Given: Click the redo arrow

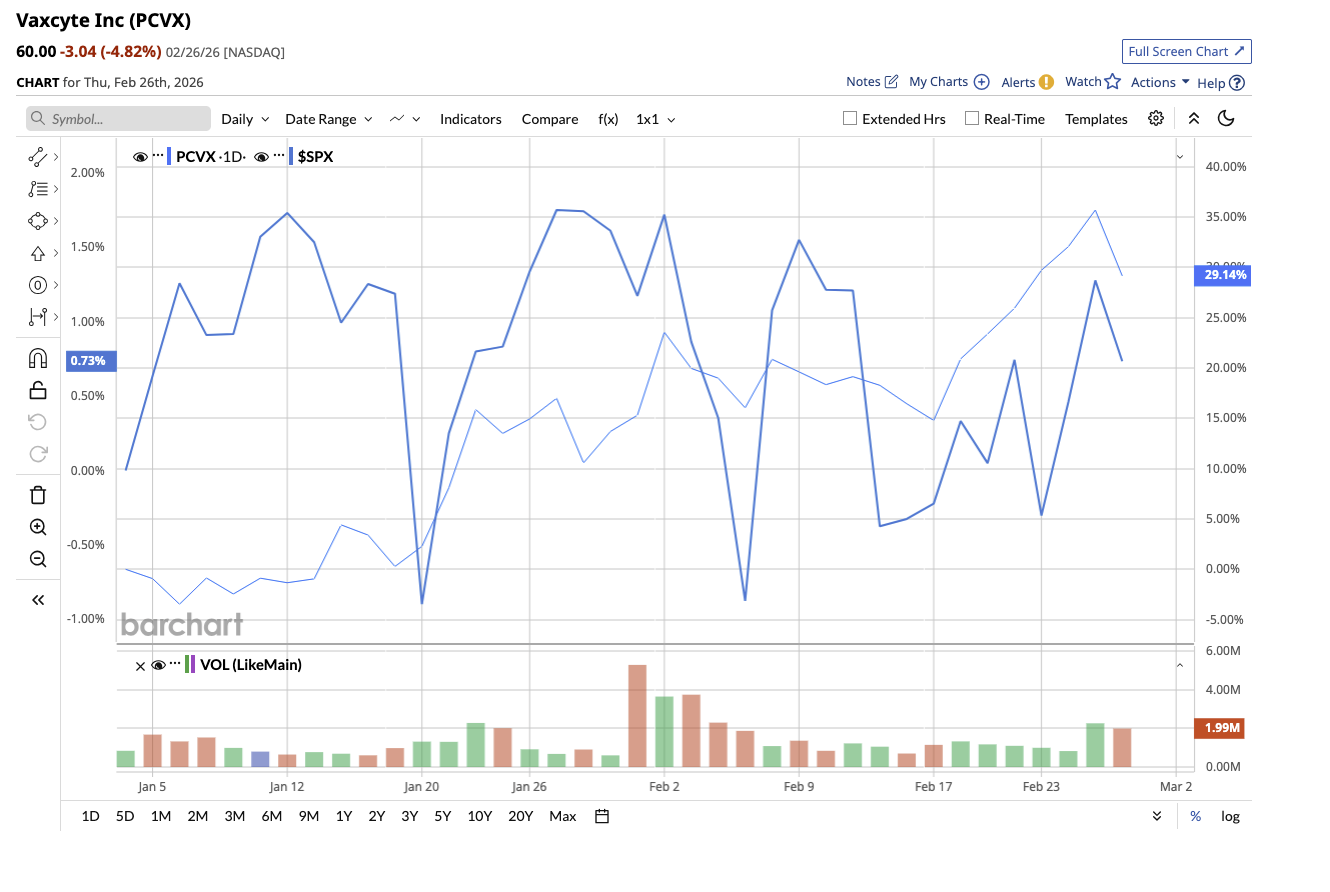Looking at the screenshot, I should [38, 454].
